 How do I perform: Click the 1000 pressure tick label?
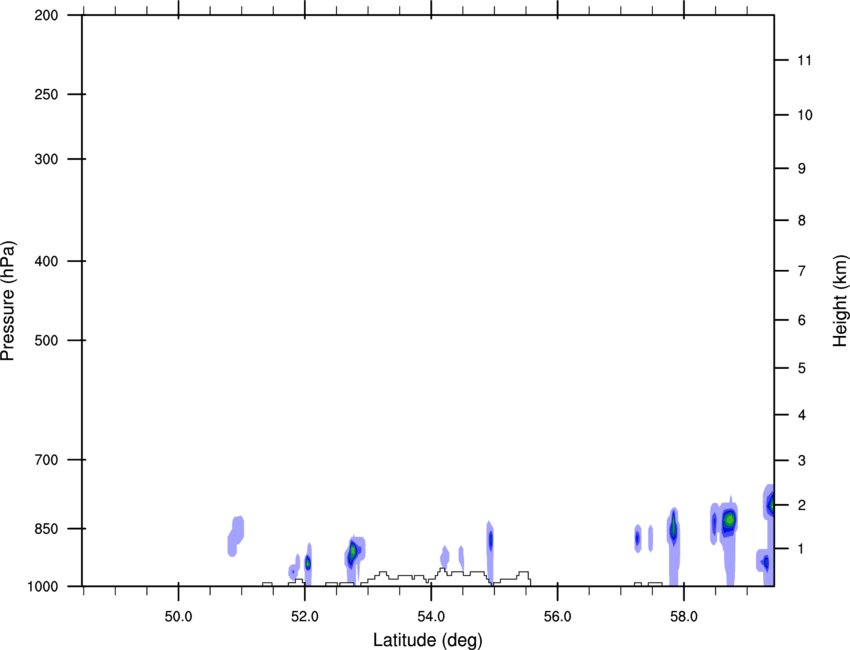(43, 587)
